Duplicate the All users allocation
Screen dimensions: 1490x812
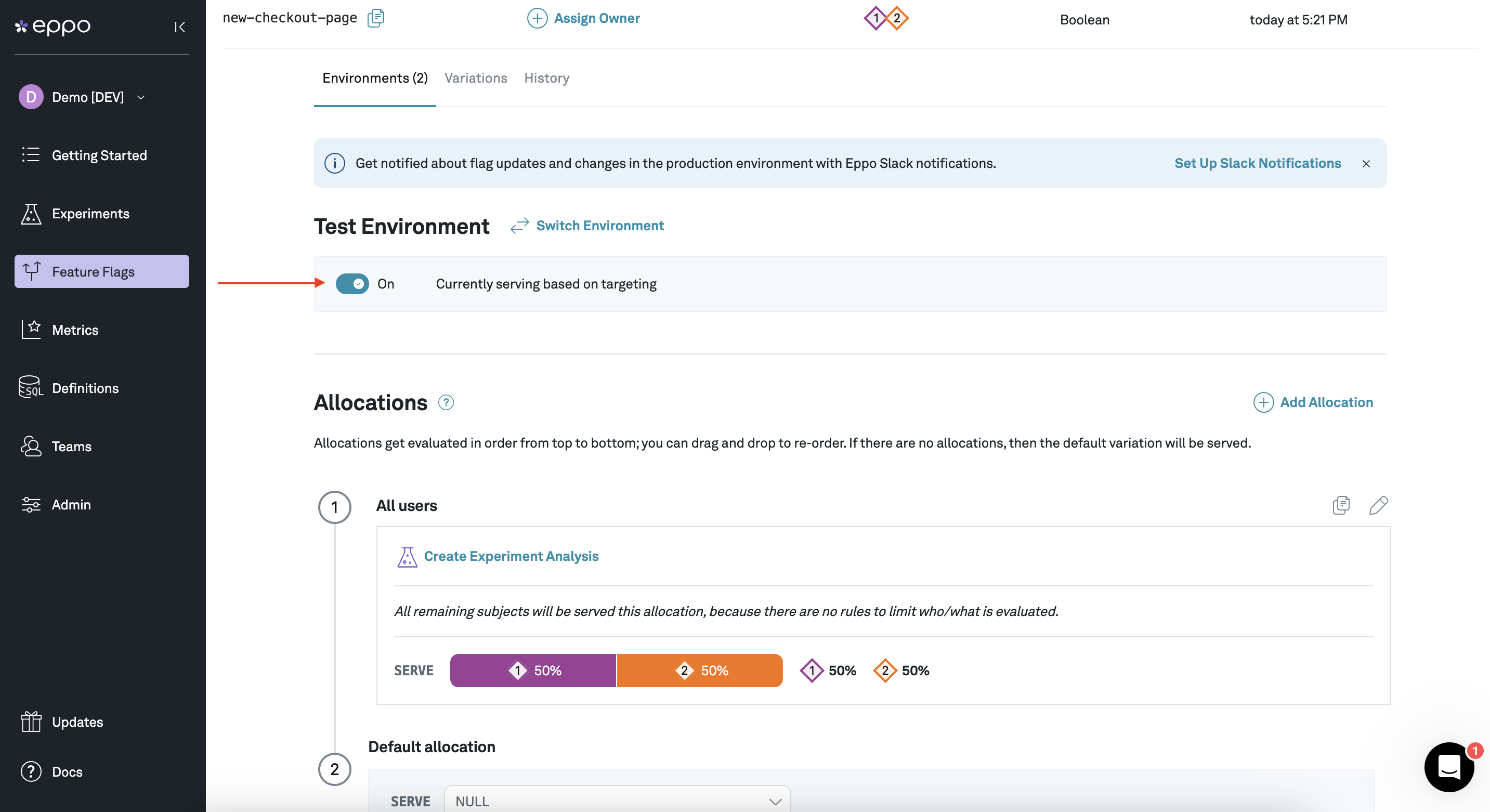pyautogui.click(x=1341, y=505)
